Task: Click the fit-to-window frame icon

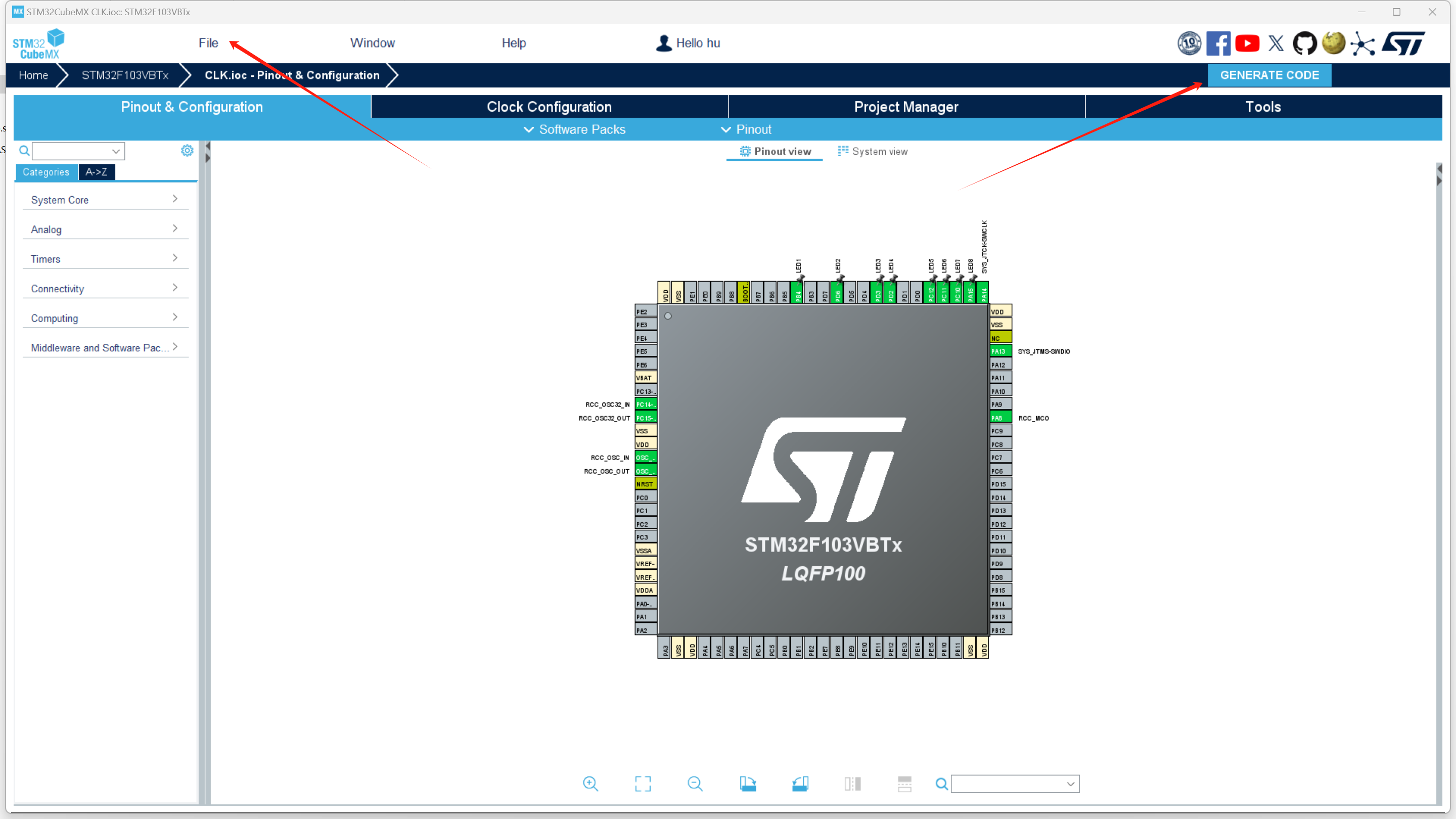Action: 643,784
